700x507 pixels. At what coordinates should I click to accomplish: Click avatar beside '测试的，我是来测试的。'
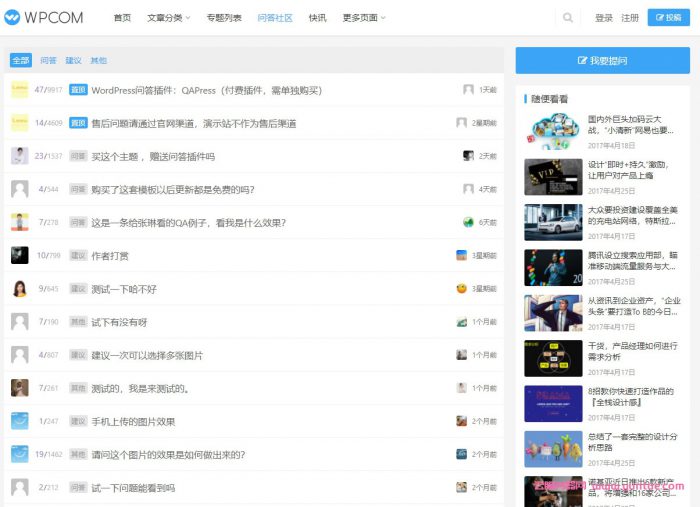pos(19,388)
